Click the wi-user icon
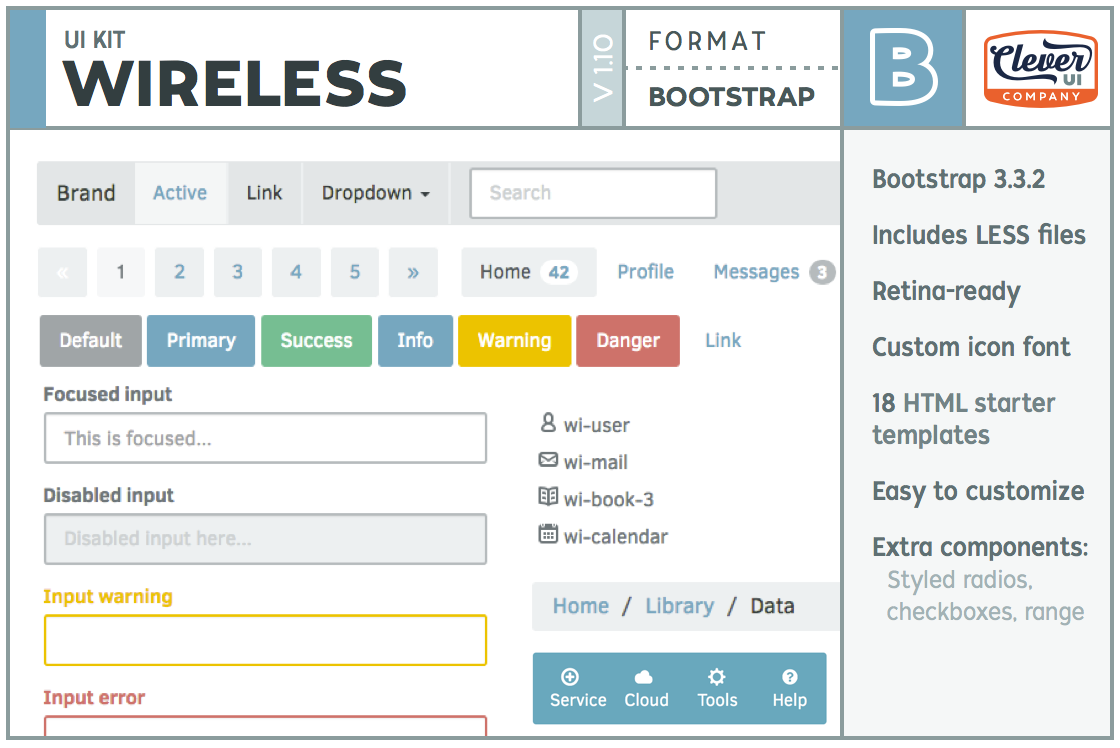This screenshot has width=1120, height=748. pyautogui.click(x=548, y=423)
